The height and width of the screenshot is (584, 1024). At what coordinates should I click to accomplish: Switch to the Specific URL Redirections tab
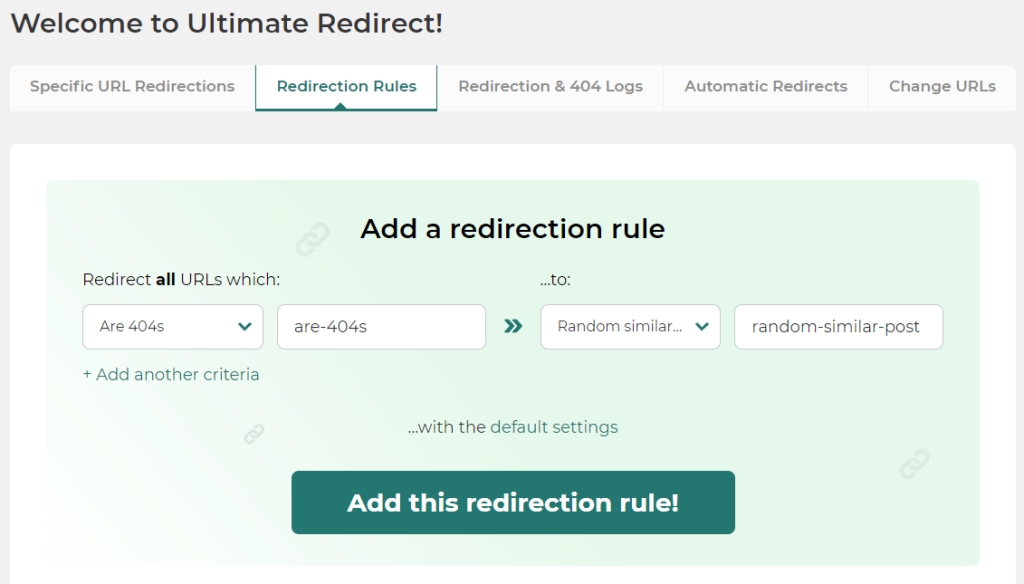(x=133, y=86)
